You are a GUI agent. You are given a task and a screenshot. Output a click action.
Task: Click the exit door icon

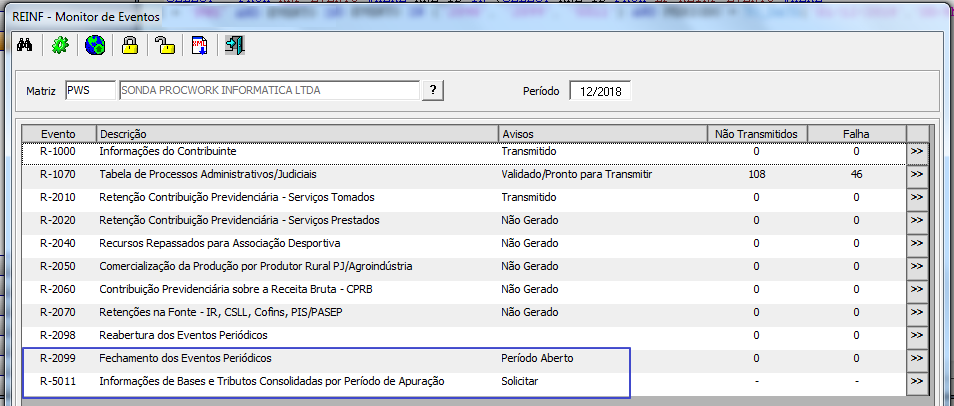[x=235, y=46]
